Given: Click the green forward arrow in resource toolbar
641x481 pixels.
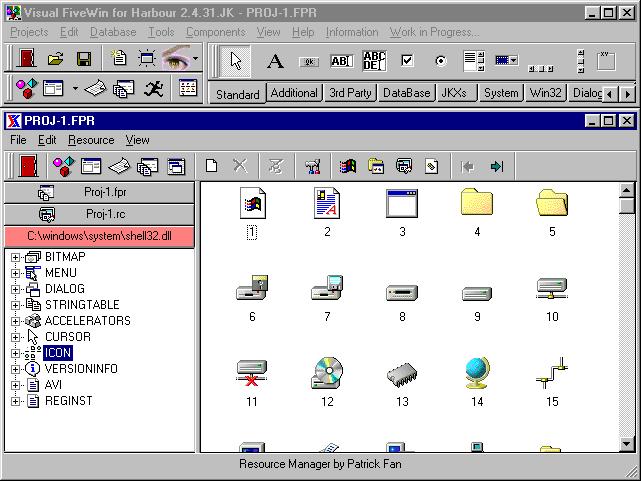Looking at the screenshot, I should tap(496, 166).
